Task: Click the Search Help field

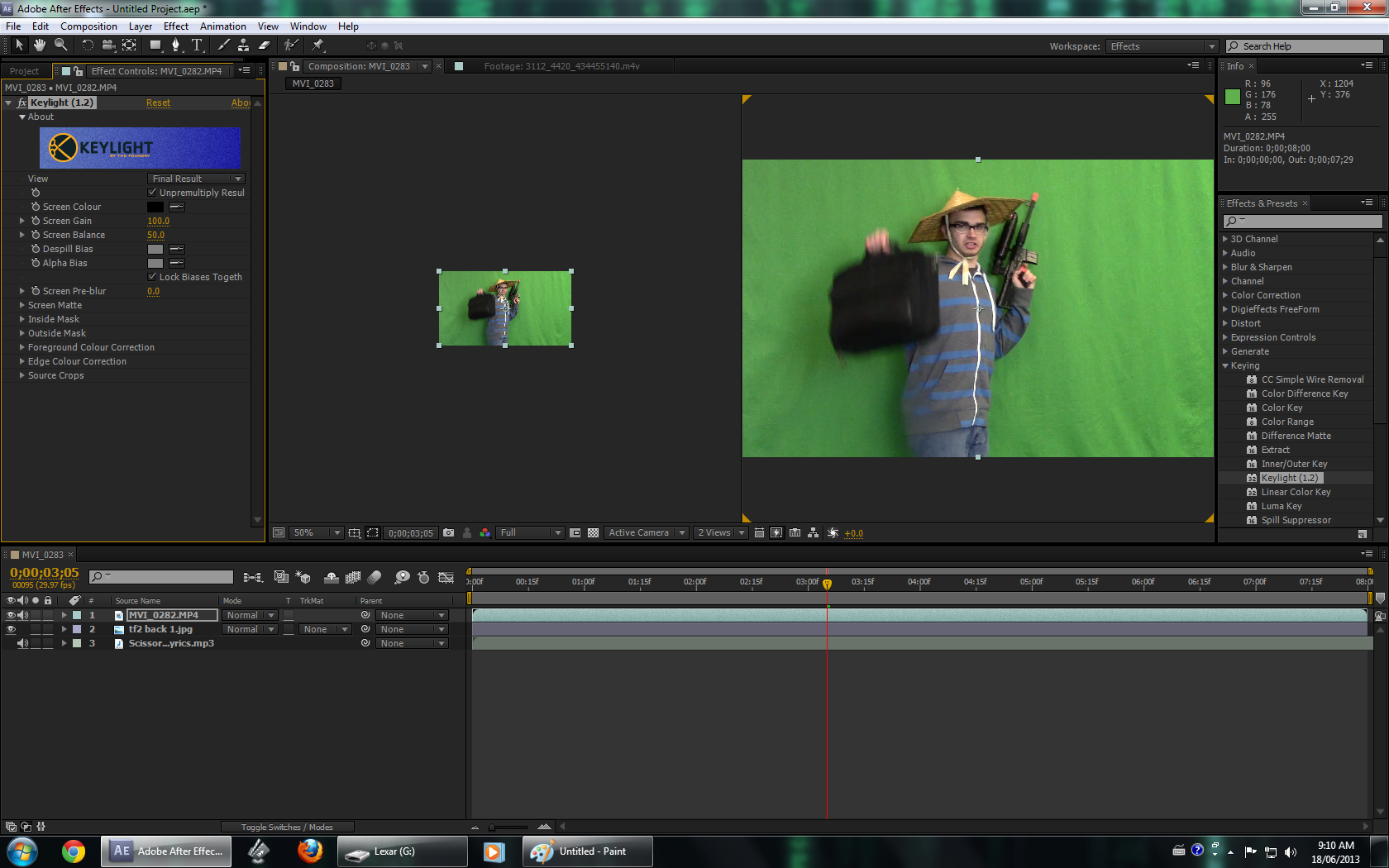Action: 1304,46
